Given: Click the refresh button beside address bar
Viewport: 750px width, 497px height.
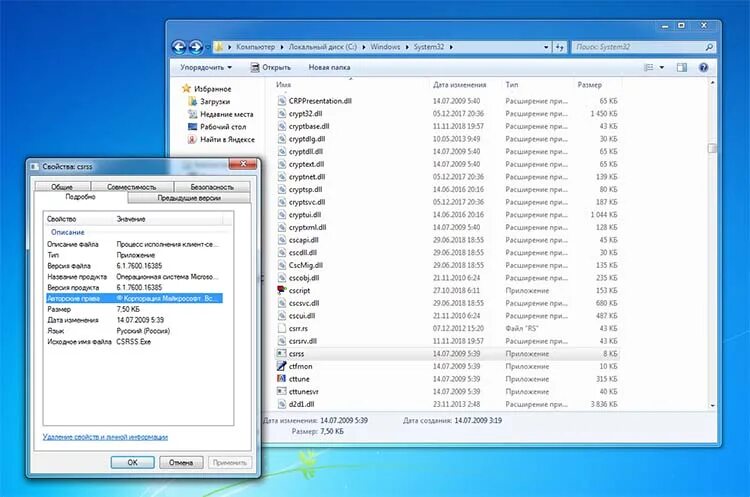Looking at the screenshot, I should pyautogui.click(x=560, y=47).
